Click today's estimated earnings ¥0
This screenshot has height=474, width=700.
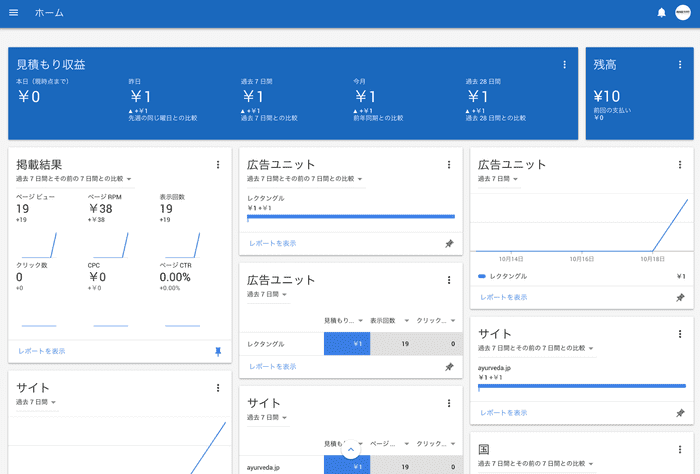pos(29,96)
